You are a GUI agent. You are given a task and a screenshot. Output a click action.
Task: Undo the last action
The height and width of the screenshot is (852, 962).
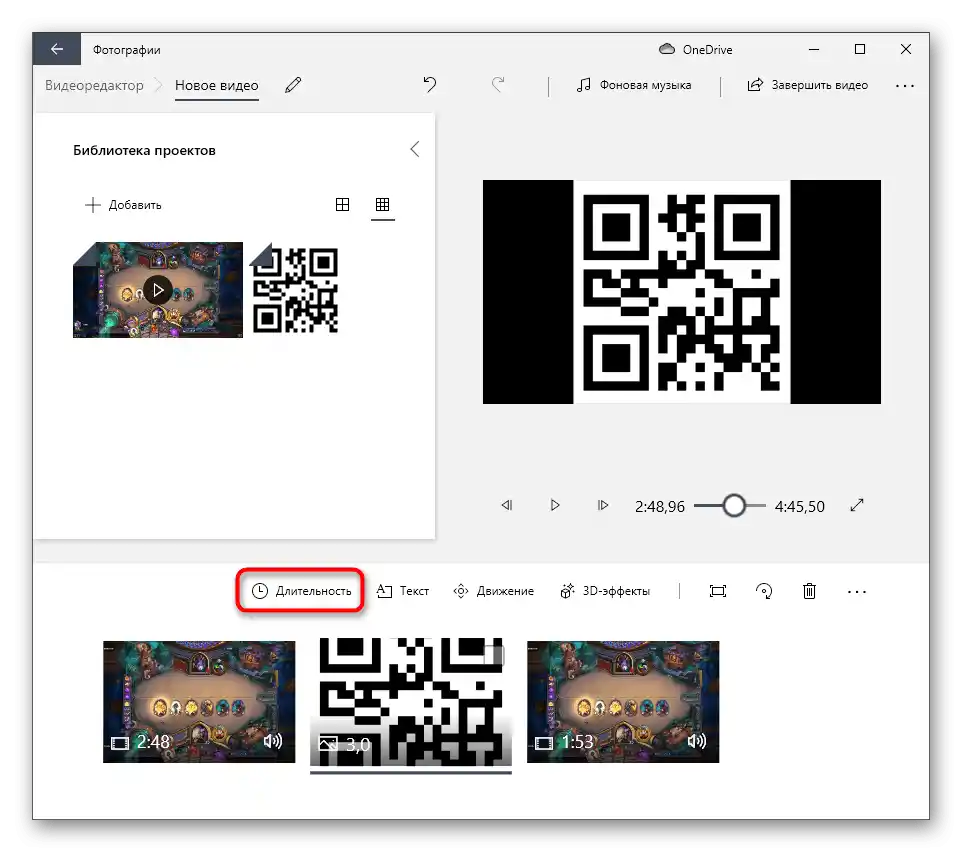tap(429, 84)
